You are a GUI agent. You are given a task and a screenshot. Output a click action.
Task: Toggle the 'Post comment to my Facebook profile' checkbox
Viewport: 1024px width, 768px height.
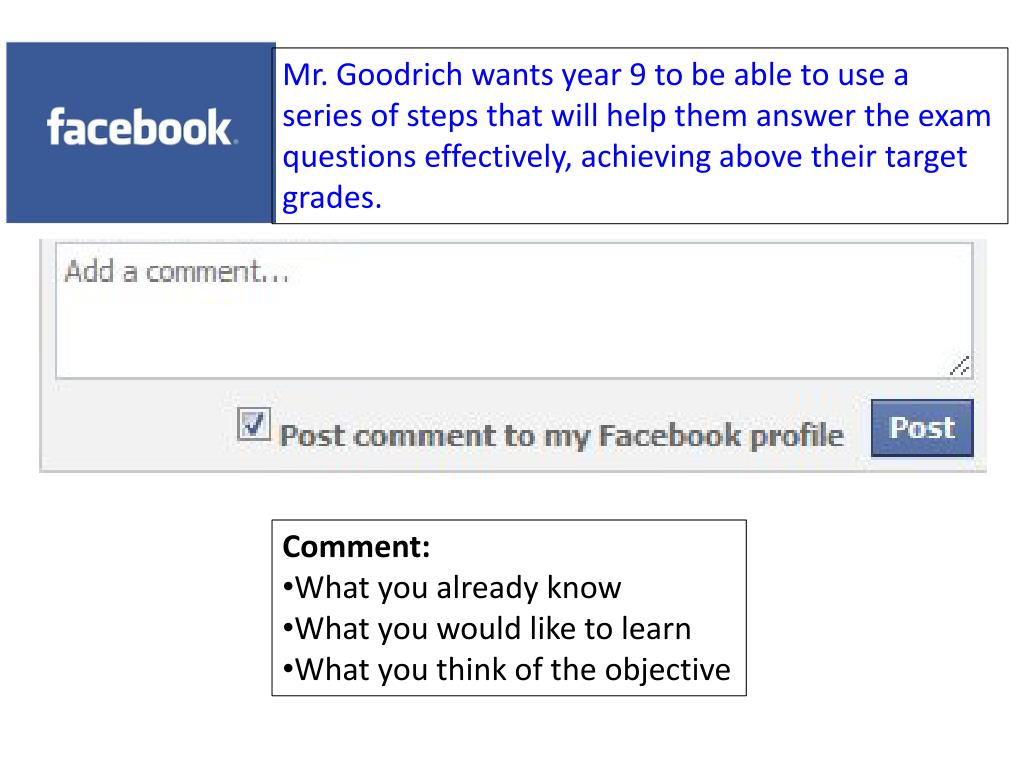[x=253, y=424]
